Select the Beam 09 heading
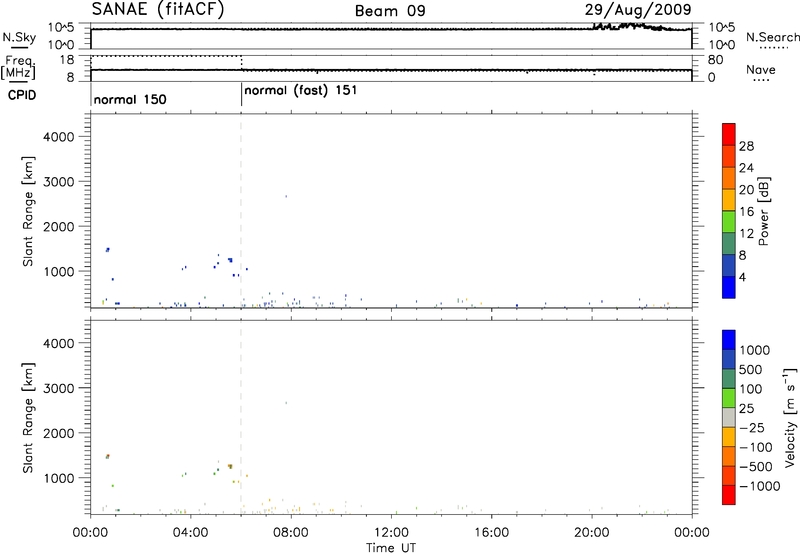The width and height of the screenshot is (800, 554). [390, 11]
